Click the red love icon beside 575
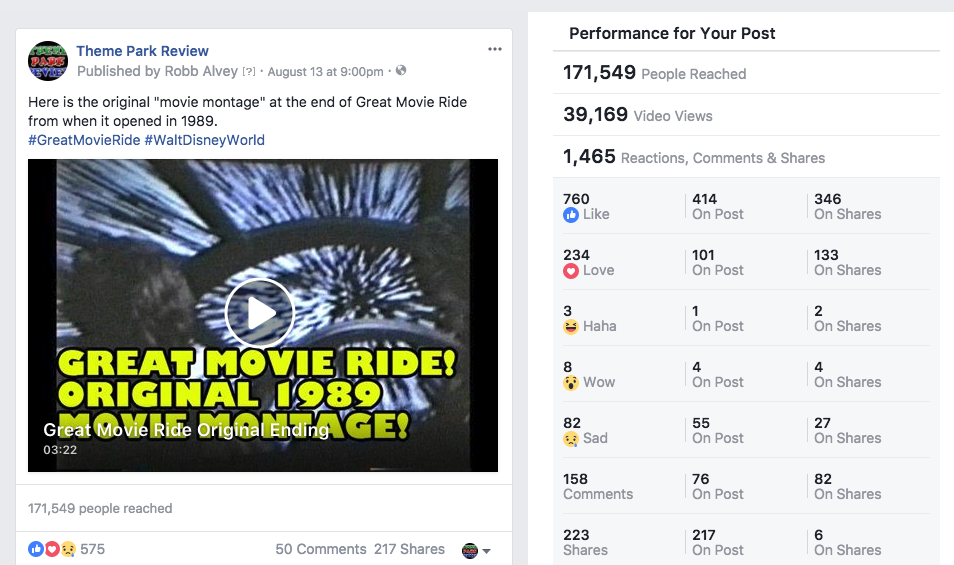954x565 pixels. pos(52,549)
